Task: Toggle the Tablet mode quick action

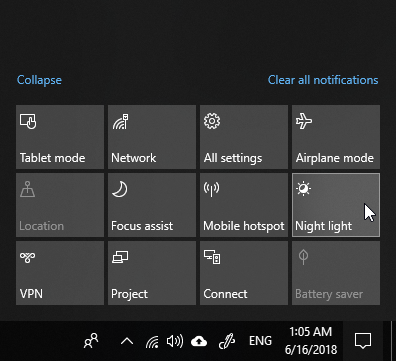Action: pyautogui.click(x=60, y=137)
